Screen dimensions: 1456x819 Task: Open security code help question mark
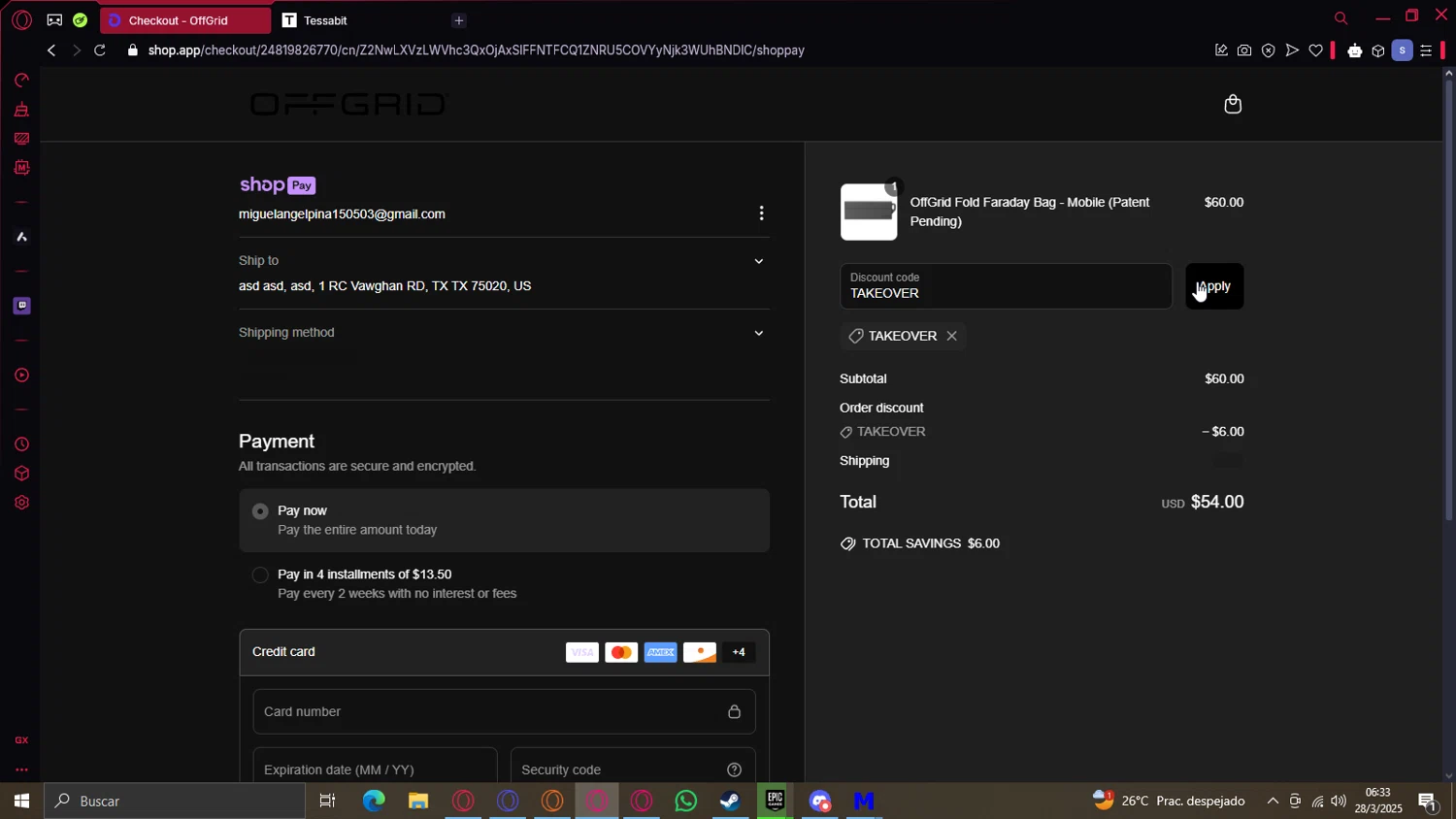(x=735, y=770)
